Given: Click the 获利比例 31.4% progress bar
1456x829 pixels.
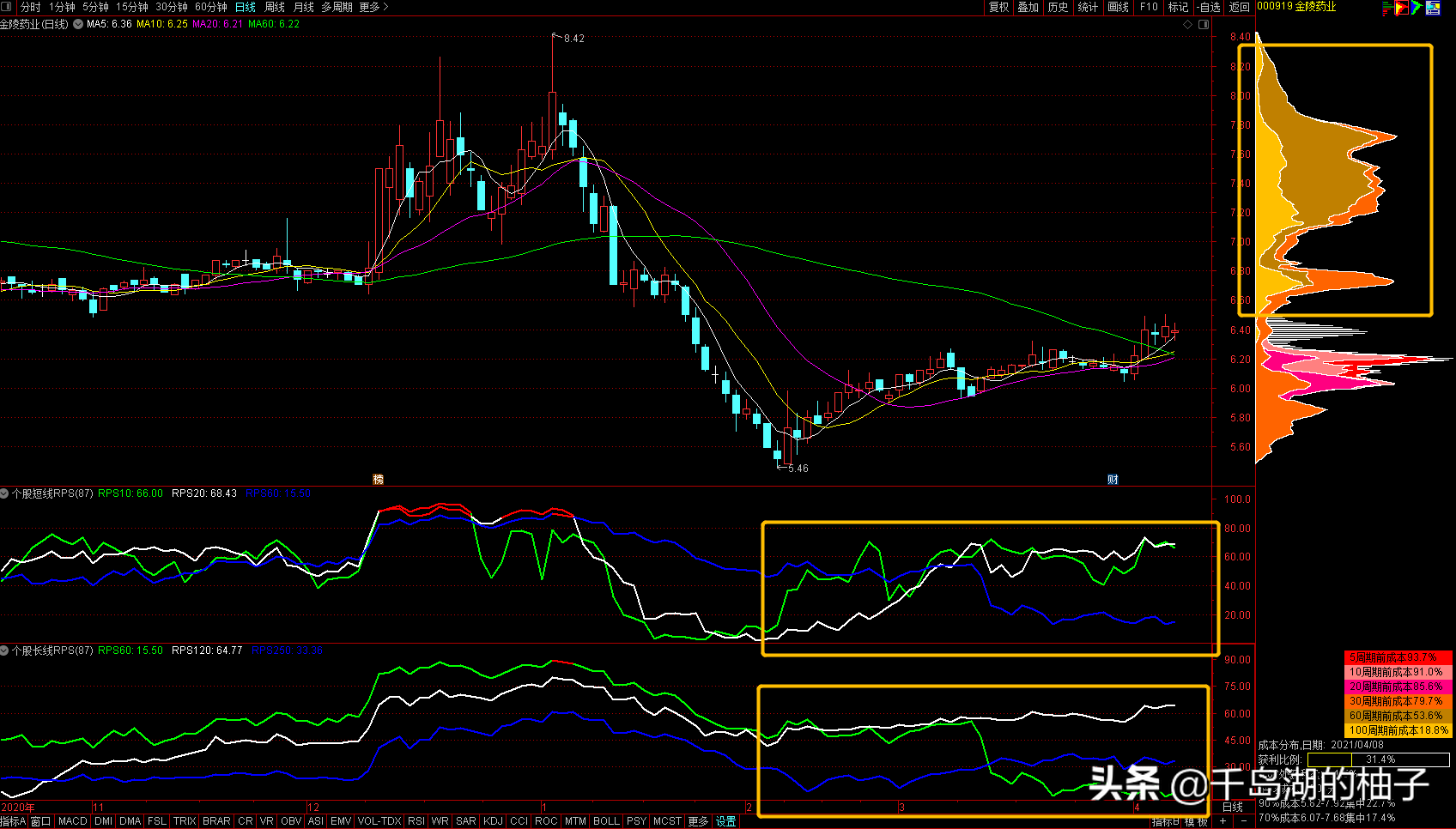Looking at the screenshot, I should coord(1379,759).
